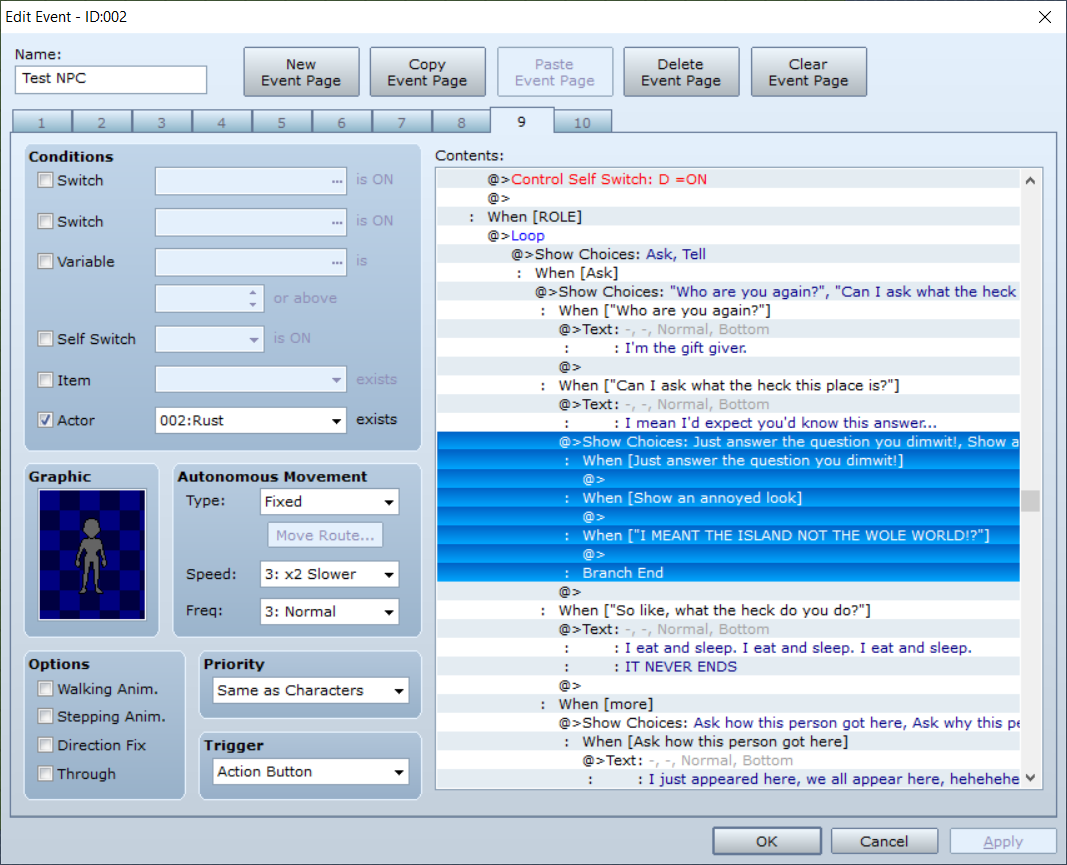This screenshot has width=1067, height=865.
Task: Switch to event page tab 10
Action: point(582,123)
